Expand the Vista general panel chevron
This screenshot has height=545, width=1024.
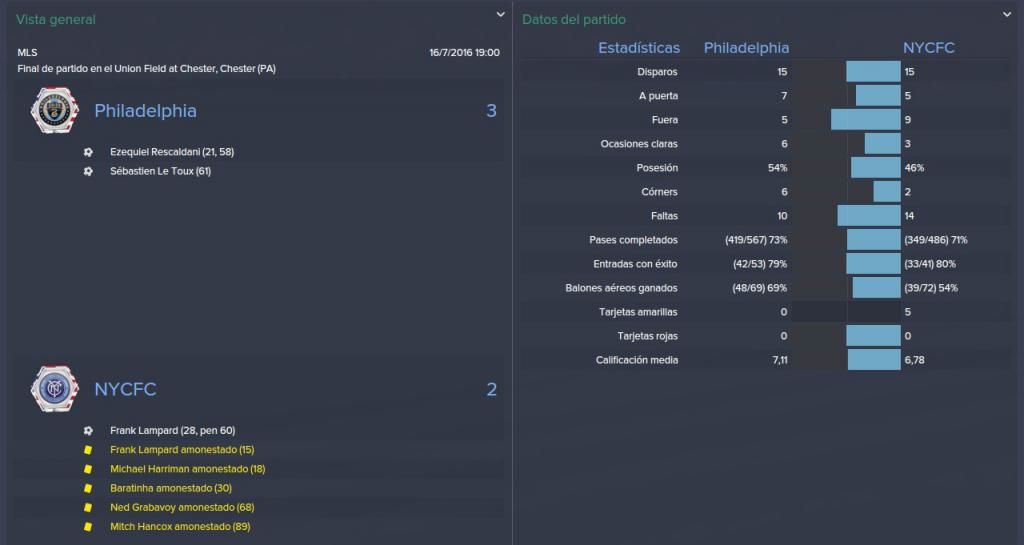coord(500,14)
